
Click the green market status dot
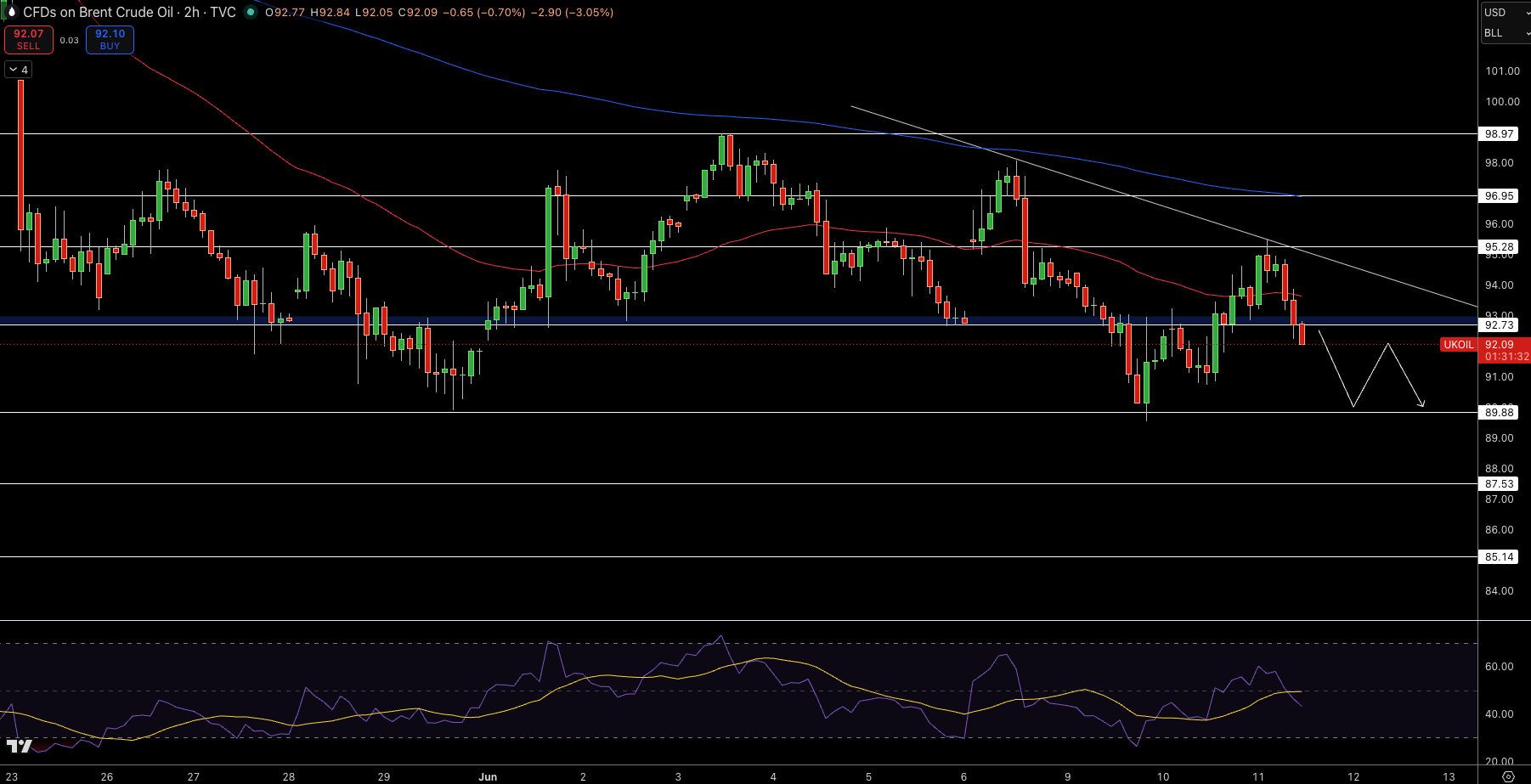click(250, 12)
